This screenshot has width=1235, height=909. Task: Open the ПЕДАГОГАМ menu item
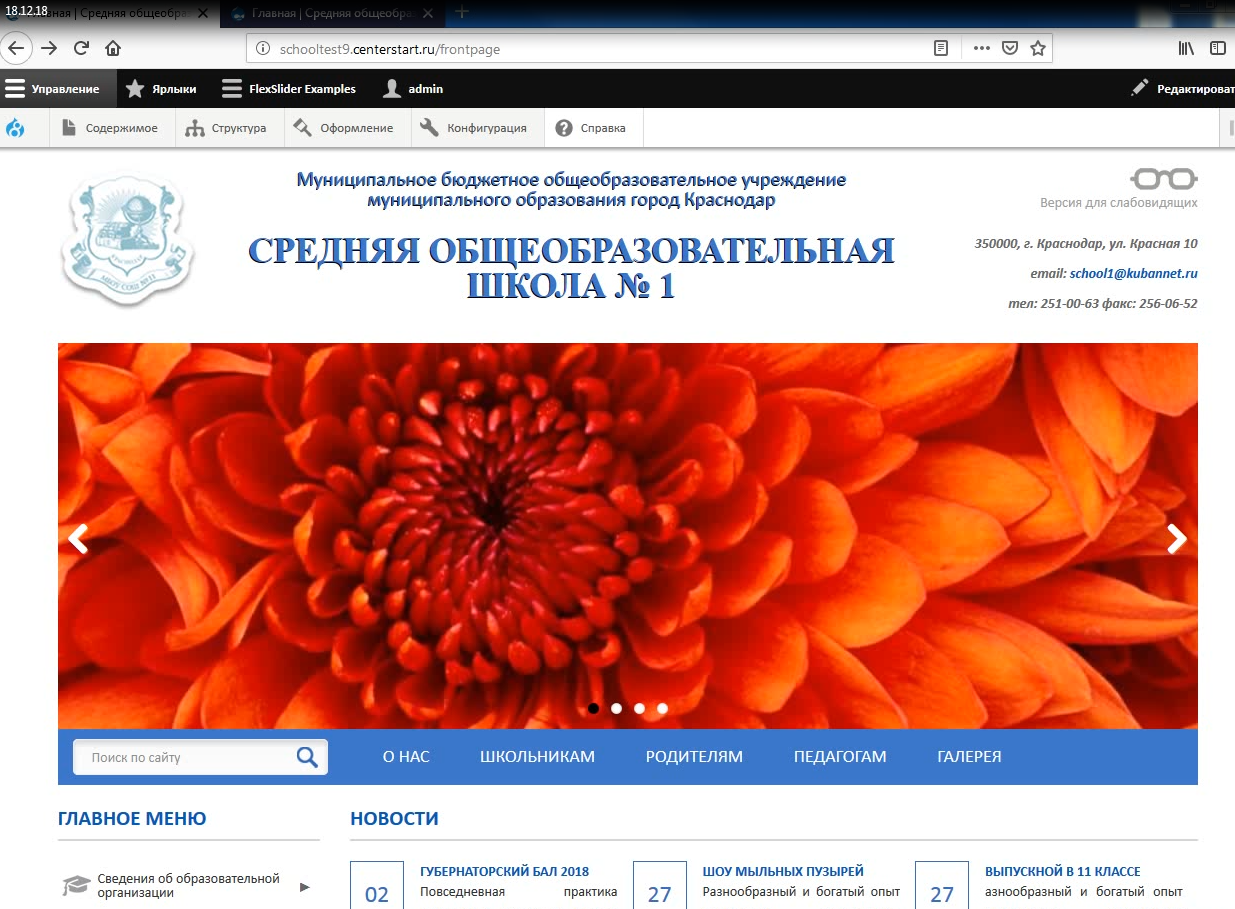(x=840, y=757)
